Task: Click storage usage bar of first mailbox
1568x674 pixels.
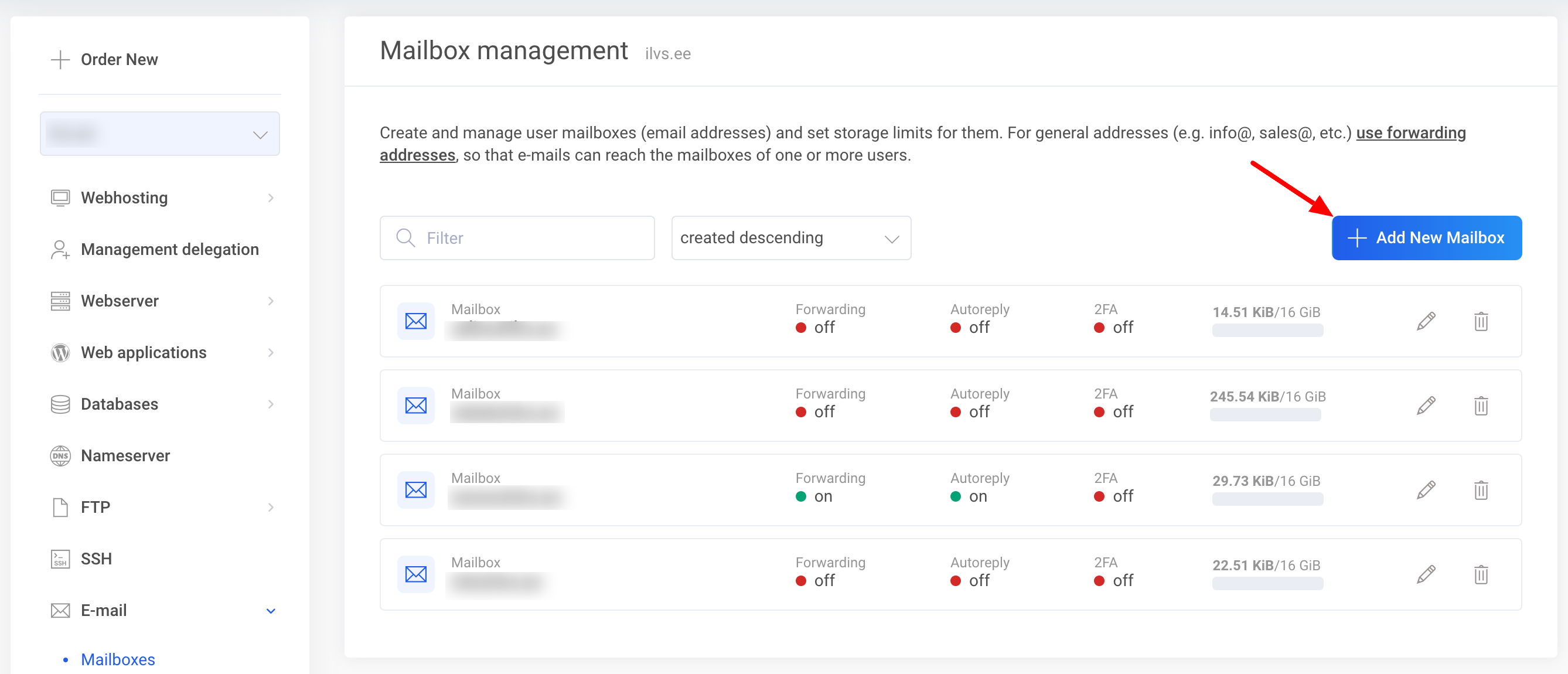Action: (x=1267, y=331)
